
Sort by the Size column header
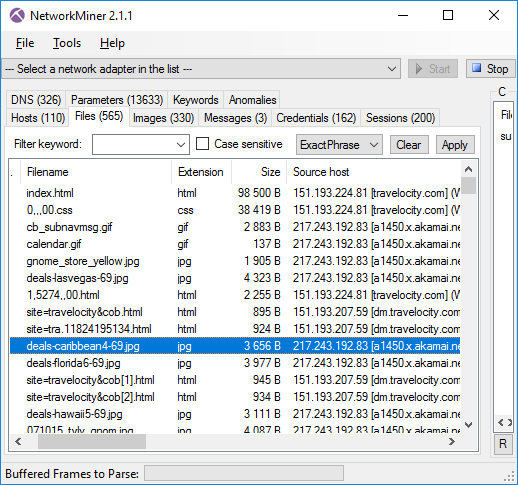(259, 172)
